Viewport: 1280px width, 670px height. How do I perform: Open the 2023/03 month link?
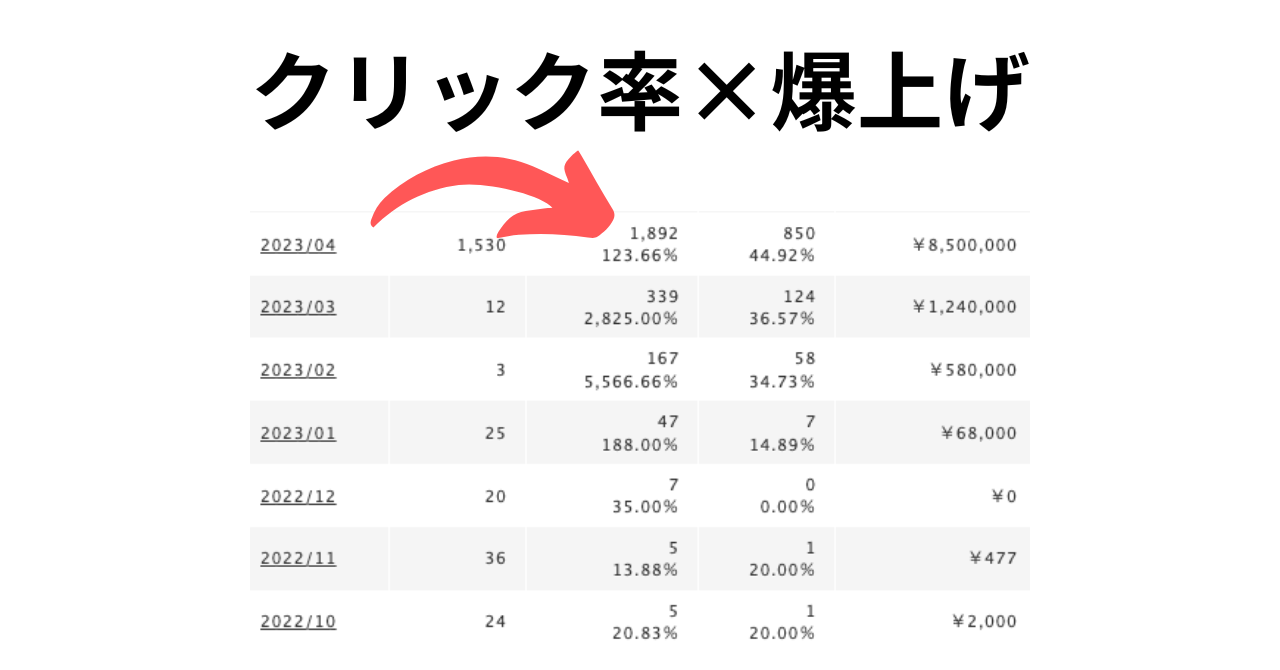(x=298, y=307)
